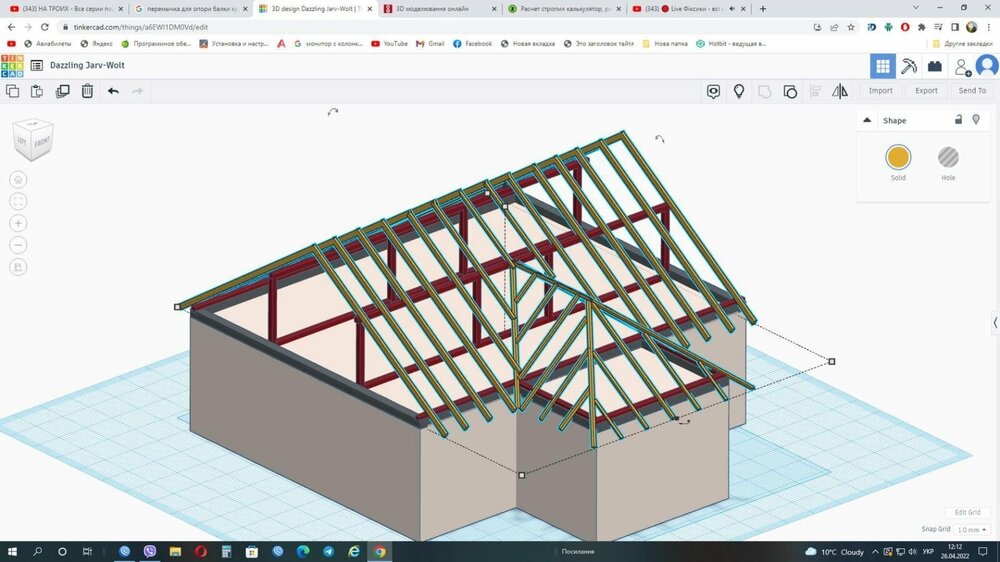The width and height of the screenshot is (1000, 562).
Task: Click the Mirror tool icon
Action: click(840, 91)
